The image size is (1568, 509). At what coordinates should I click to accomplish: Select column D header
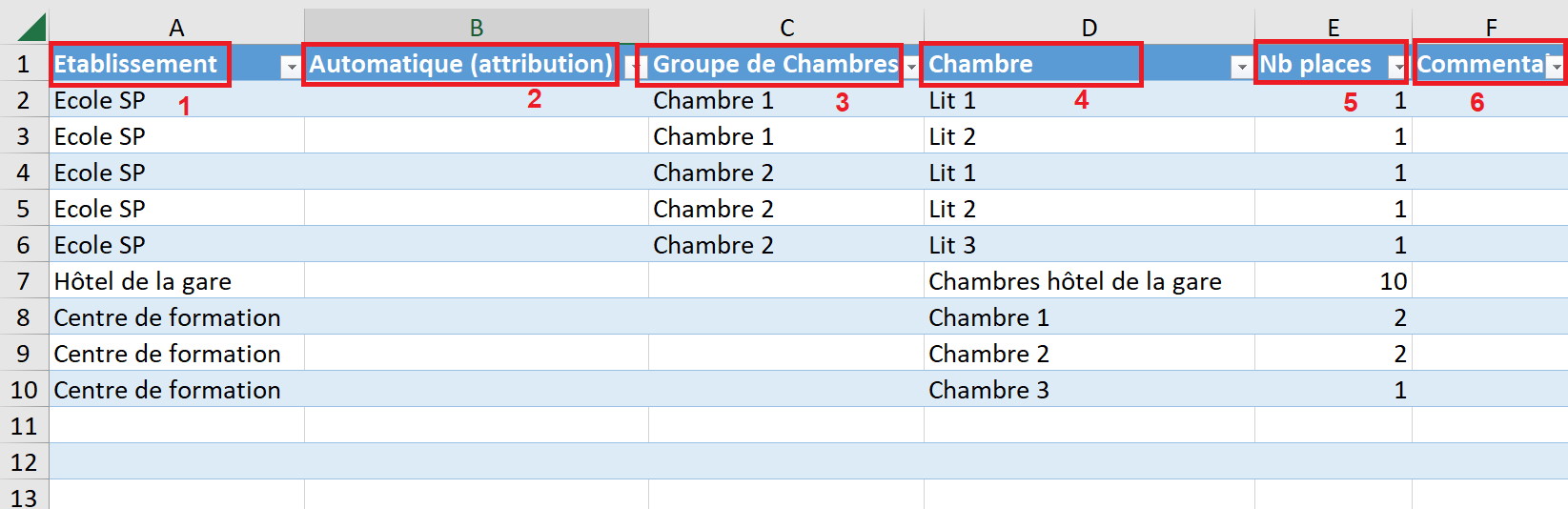1089,28
